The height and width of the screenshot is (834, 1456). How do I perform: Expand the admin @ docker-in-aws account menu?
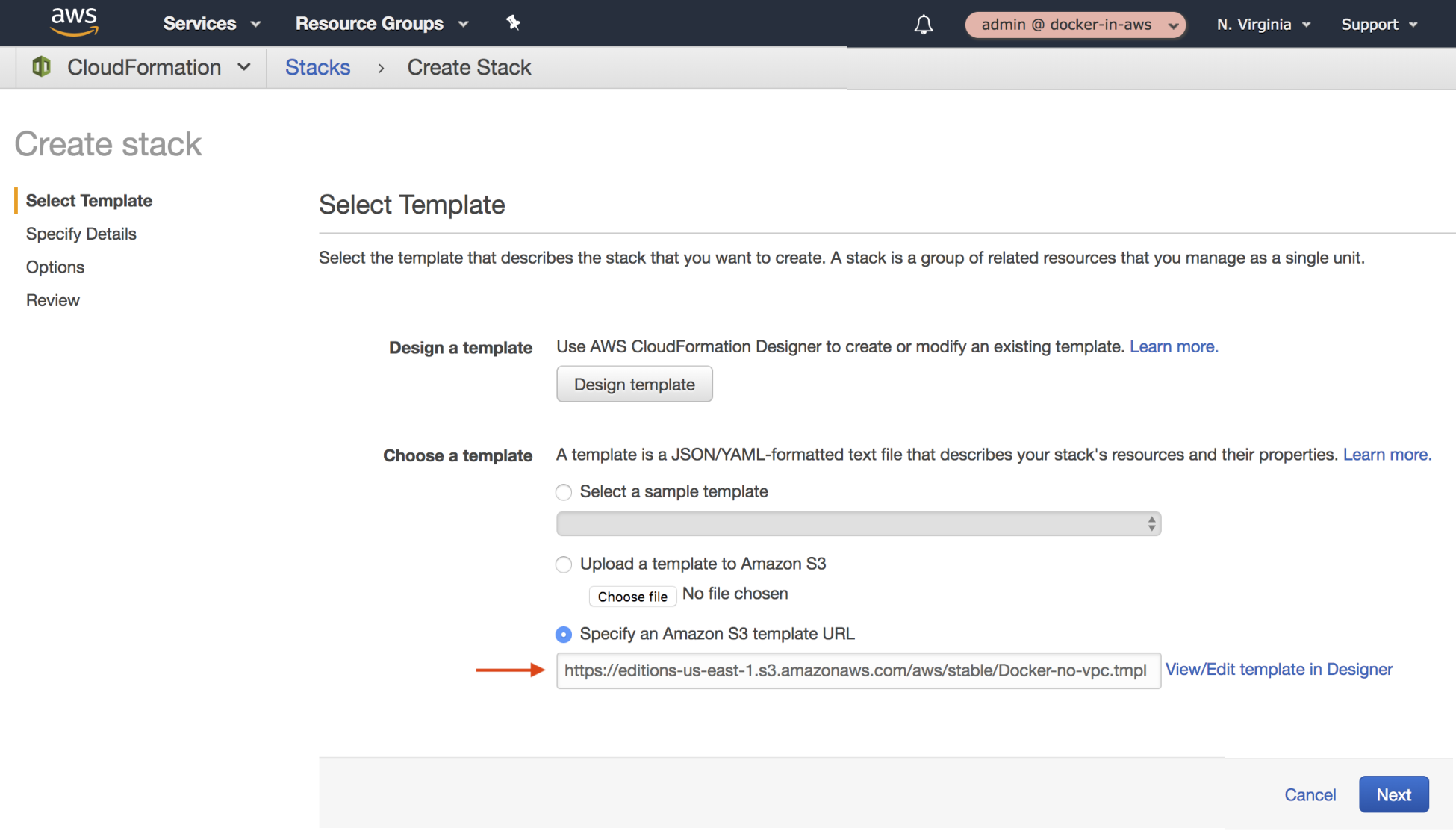click(1075, 25)
